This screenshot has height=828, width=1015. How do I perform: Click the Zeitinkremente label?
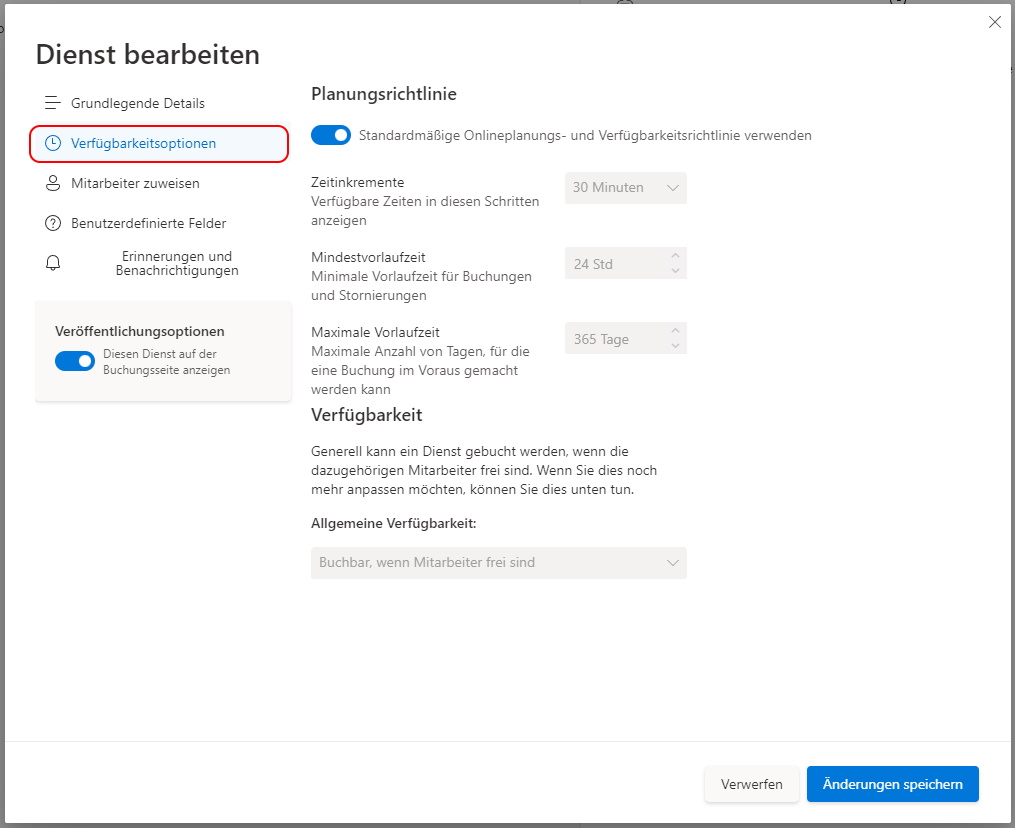tap(357, 183)
